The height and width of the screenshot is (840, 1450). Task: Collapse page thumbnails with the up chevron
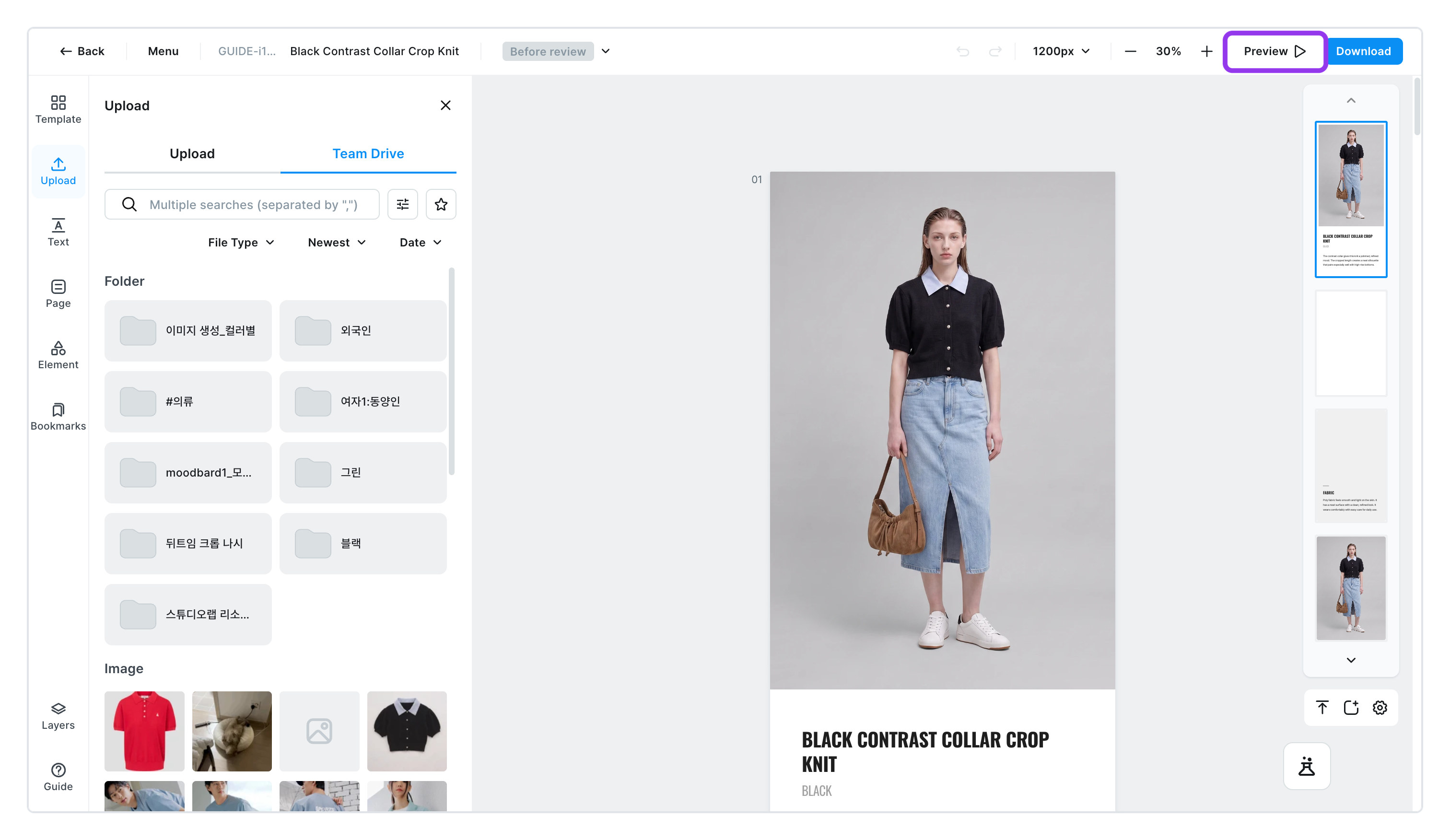click(1351, 101)
